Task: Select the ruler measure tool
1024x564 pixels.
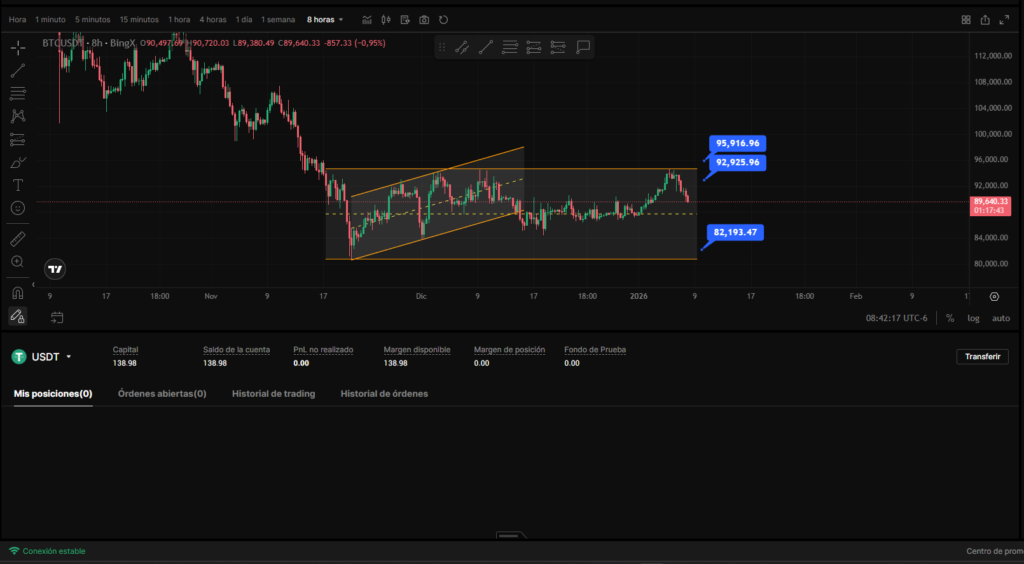Action: click(18, 239)
